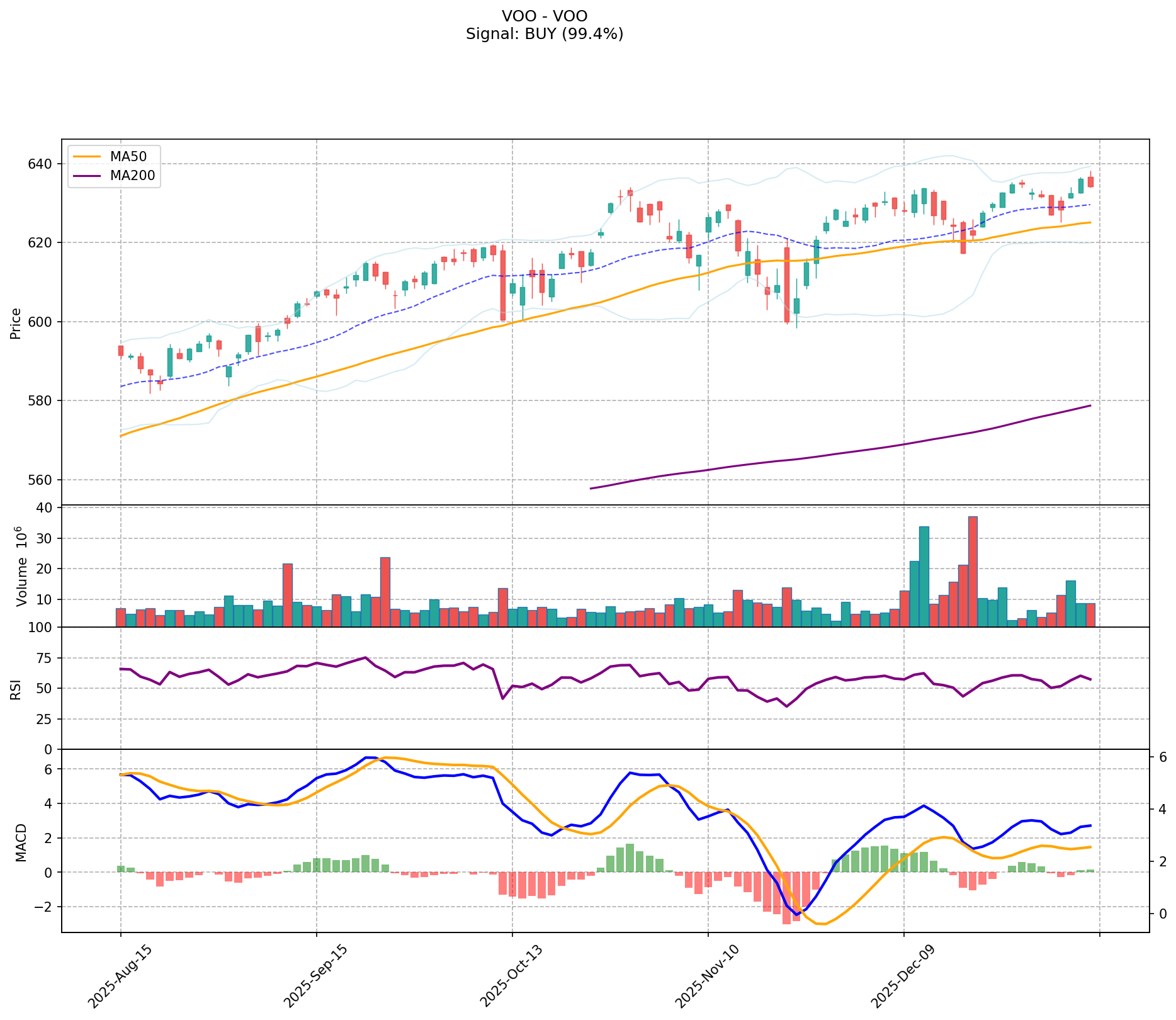Click the tallest teal volume bar
The width and height of the screenshot is (1176, 1020).
click(924, 576)
